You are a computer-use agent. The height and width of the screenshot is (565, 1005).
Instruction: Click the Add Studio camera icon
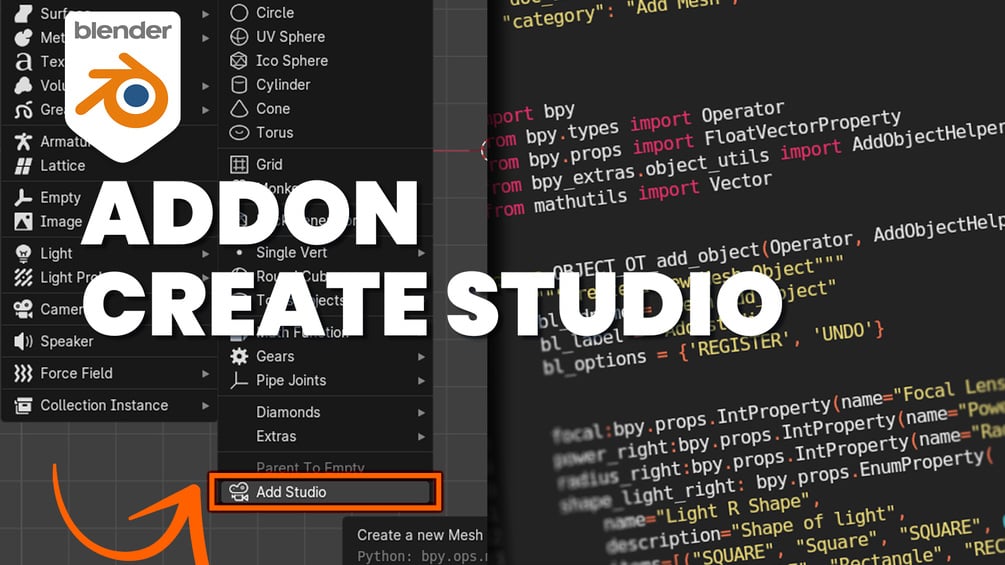(x=239, y=492)
